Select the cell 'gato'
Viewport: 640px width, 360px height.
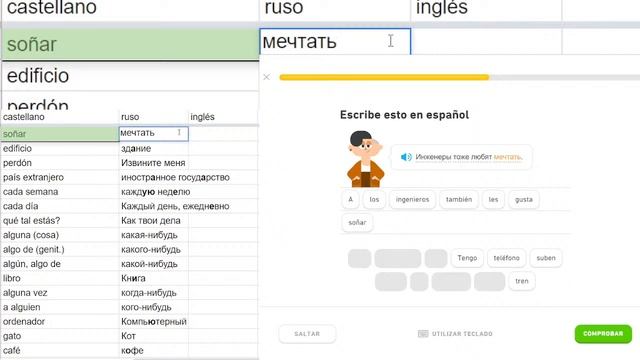click(x=60, y=336)
